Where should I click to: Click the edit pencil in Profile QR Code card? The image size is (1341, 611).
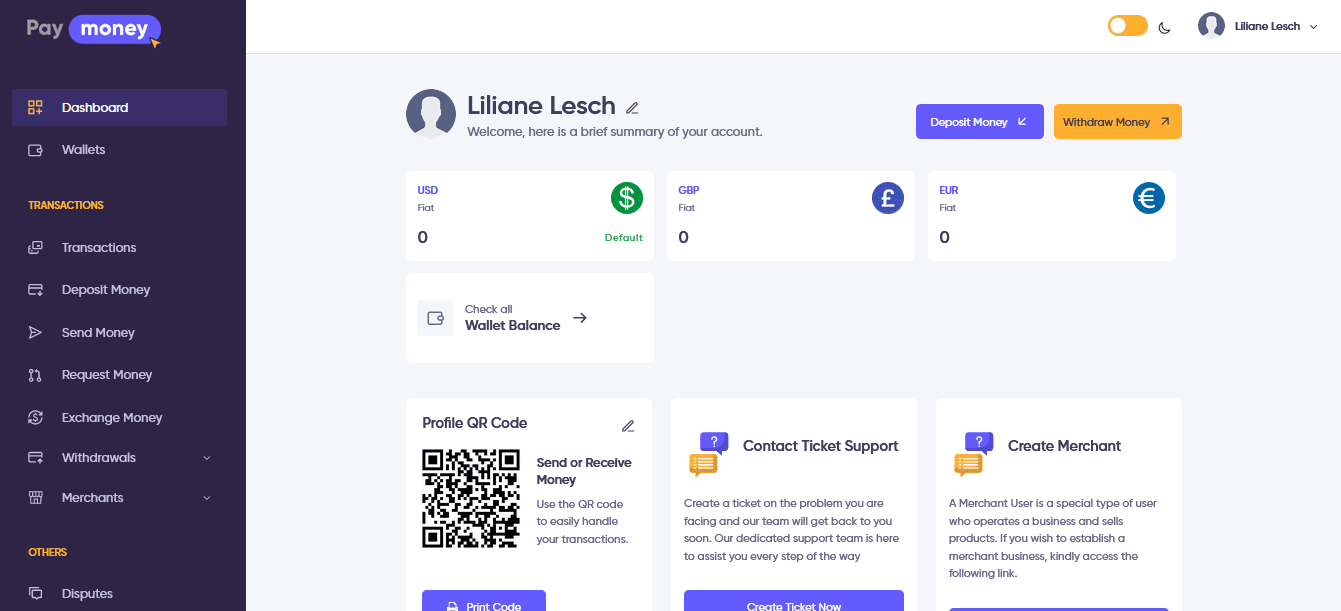(x=628, y=426)
